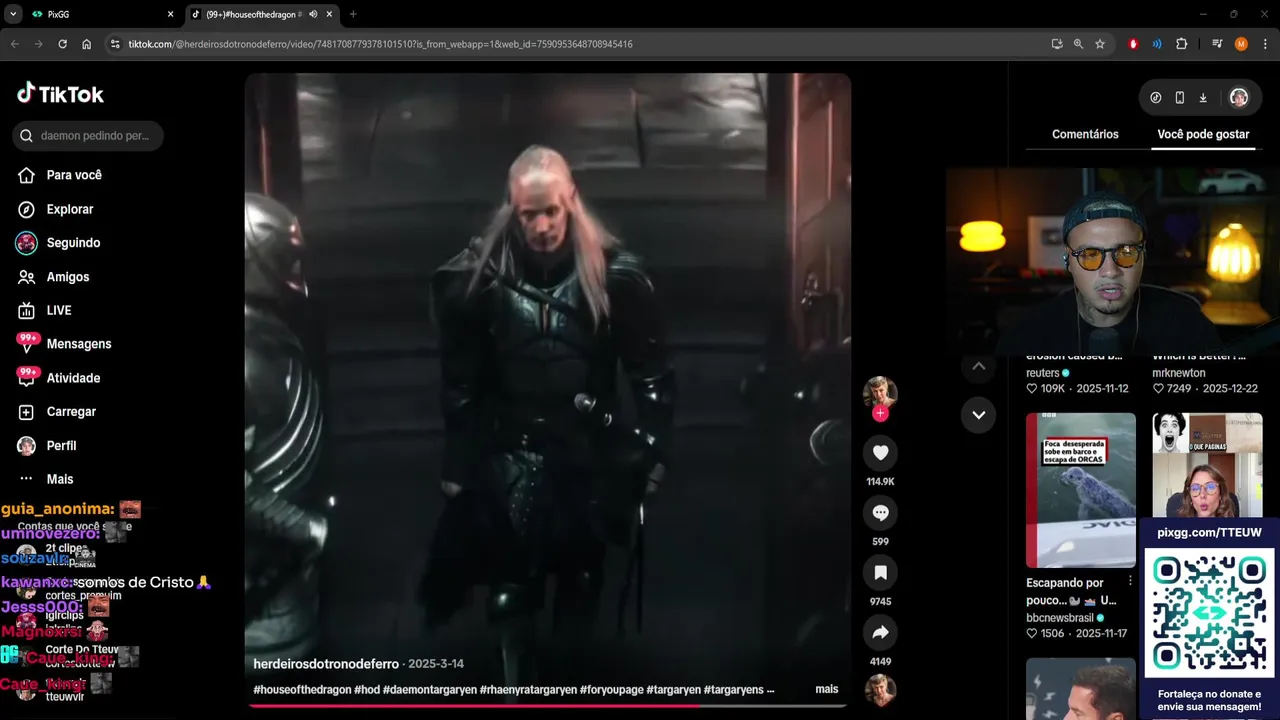Click #rhaenyratargaryen hashtag
This screenshot has height=720, width=1280.
(528, 690)
